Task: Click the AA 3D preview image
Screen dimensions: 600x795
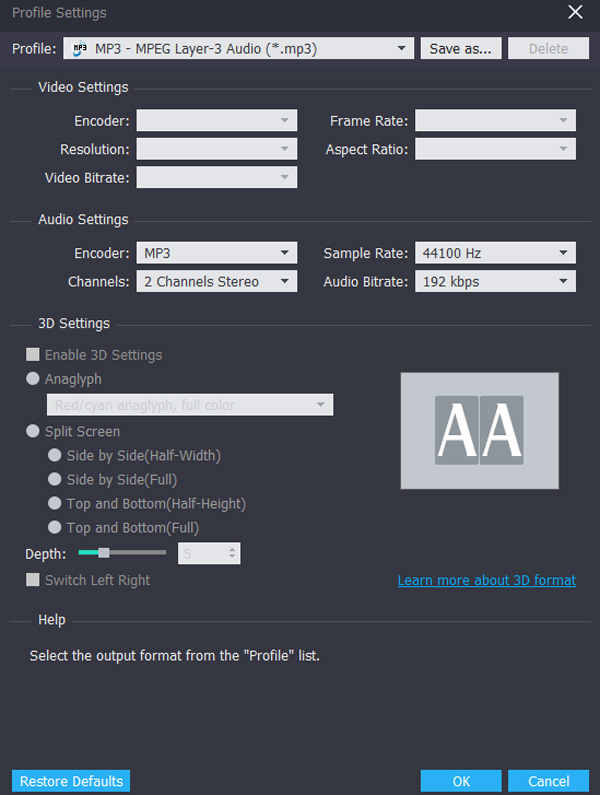Action: click(479, 431)
